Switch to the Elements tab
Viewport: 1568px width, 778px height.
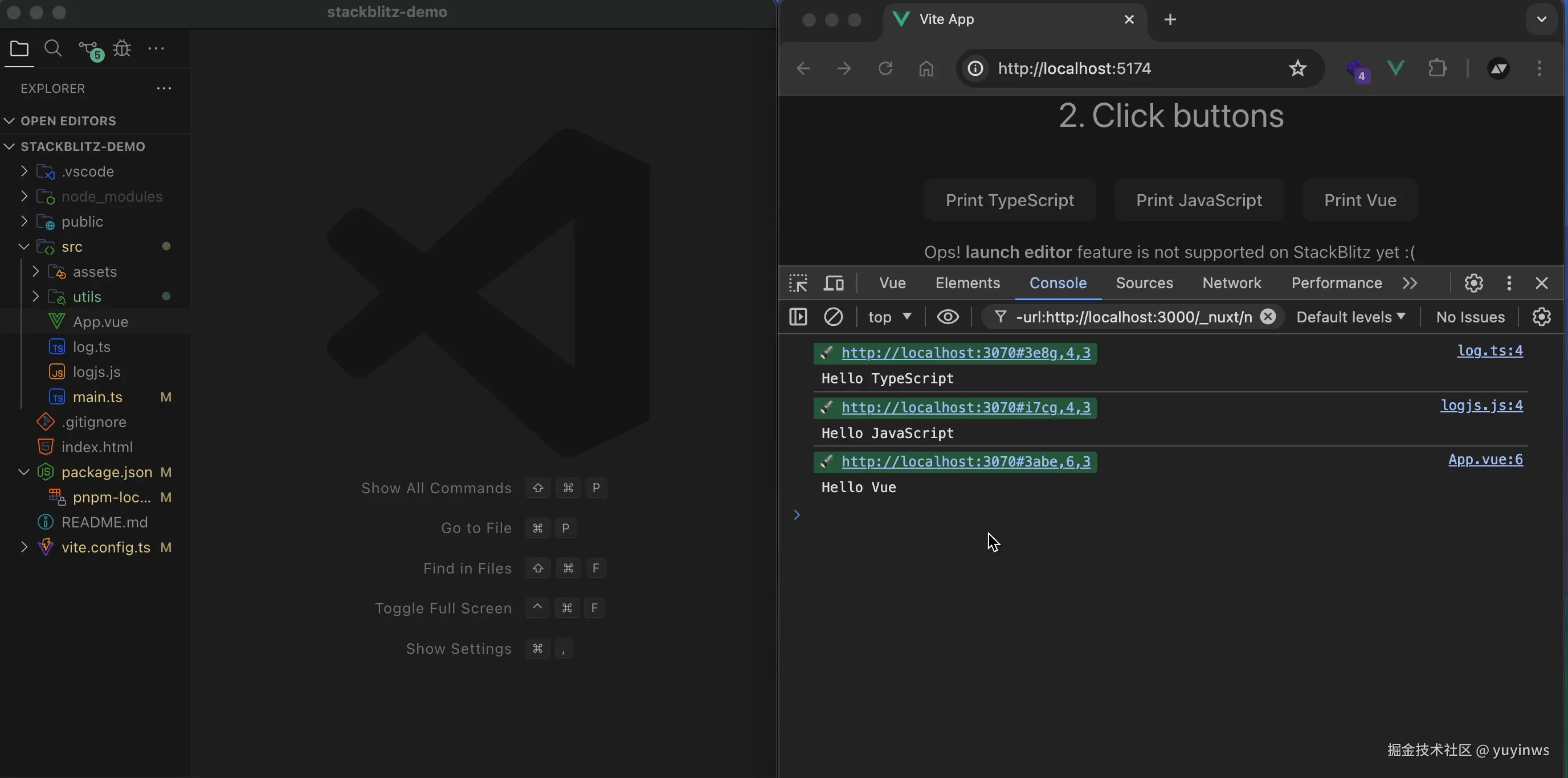[966, 283]
